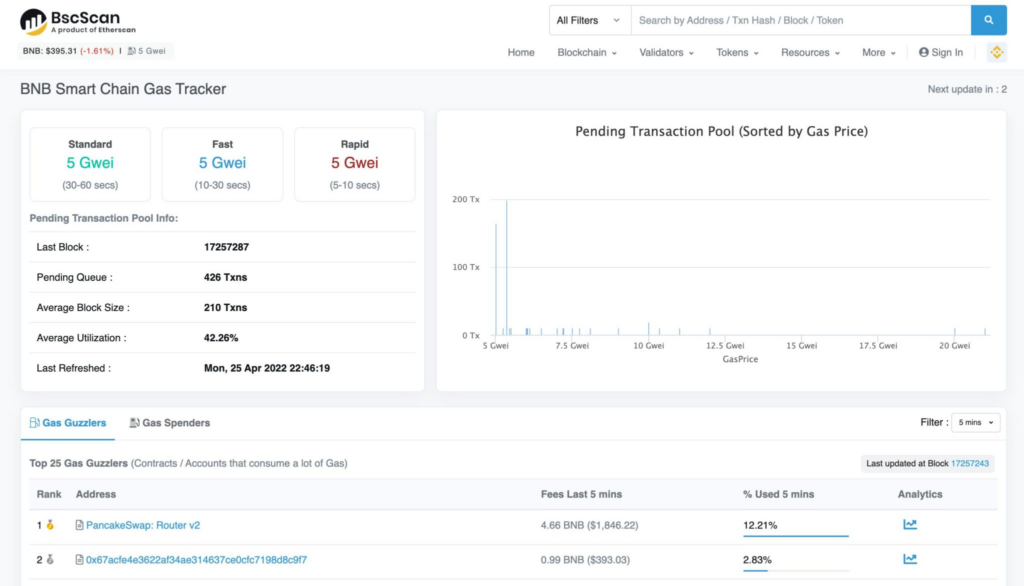This screenshot has height=586, width=1024.
Task: Open the All Filters dropdown
Action: (589, 20)
